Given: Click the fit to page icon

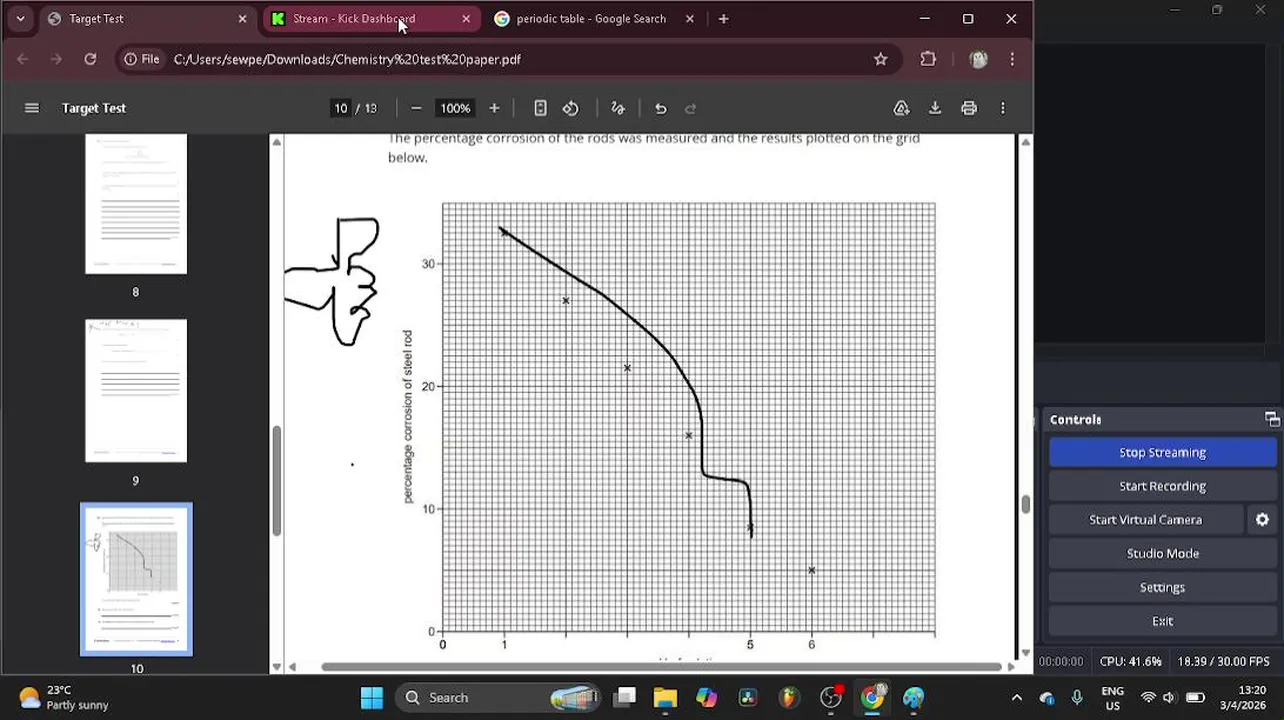Looking at the screenshot, I should pos(540,108).
